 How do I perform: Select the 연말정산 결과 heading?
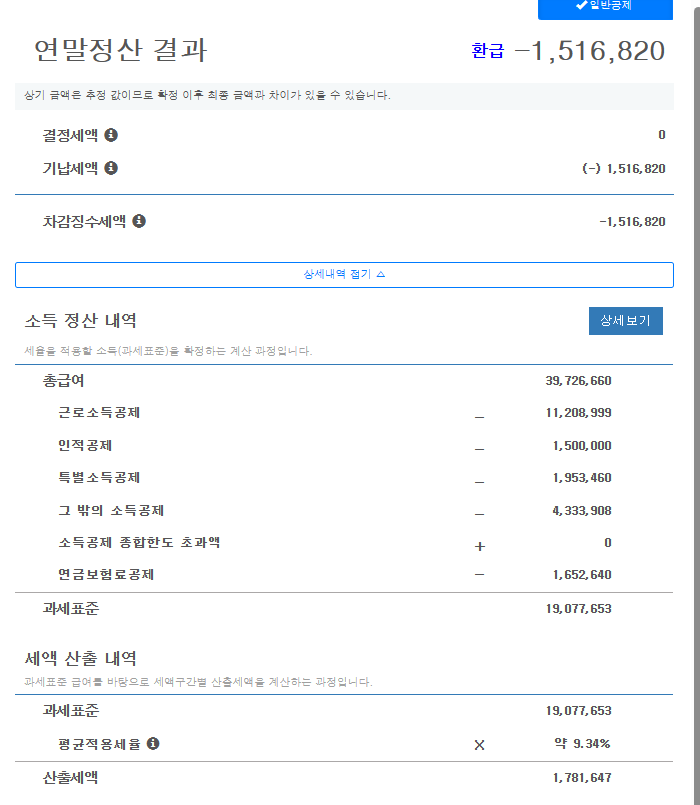pyautogui.click(x=120, y=50)
